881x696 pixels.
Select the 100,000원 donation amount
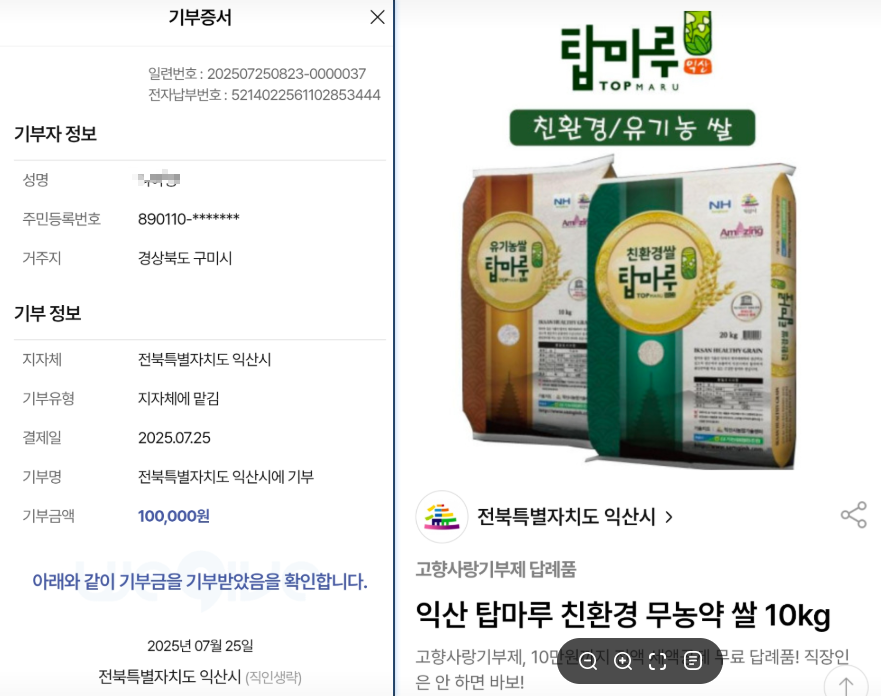pos(174,516)
